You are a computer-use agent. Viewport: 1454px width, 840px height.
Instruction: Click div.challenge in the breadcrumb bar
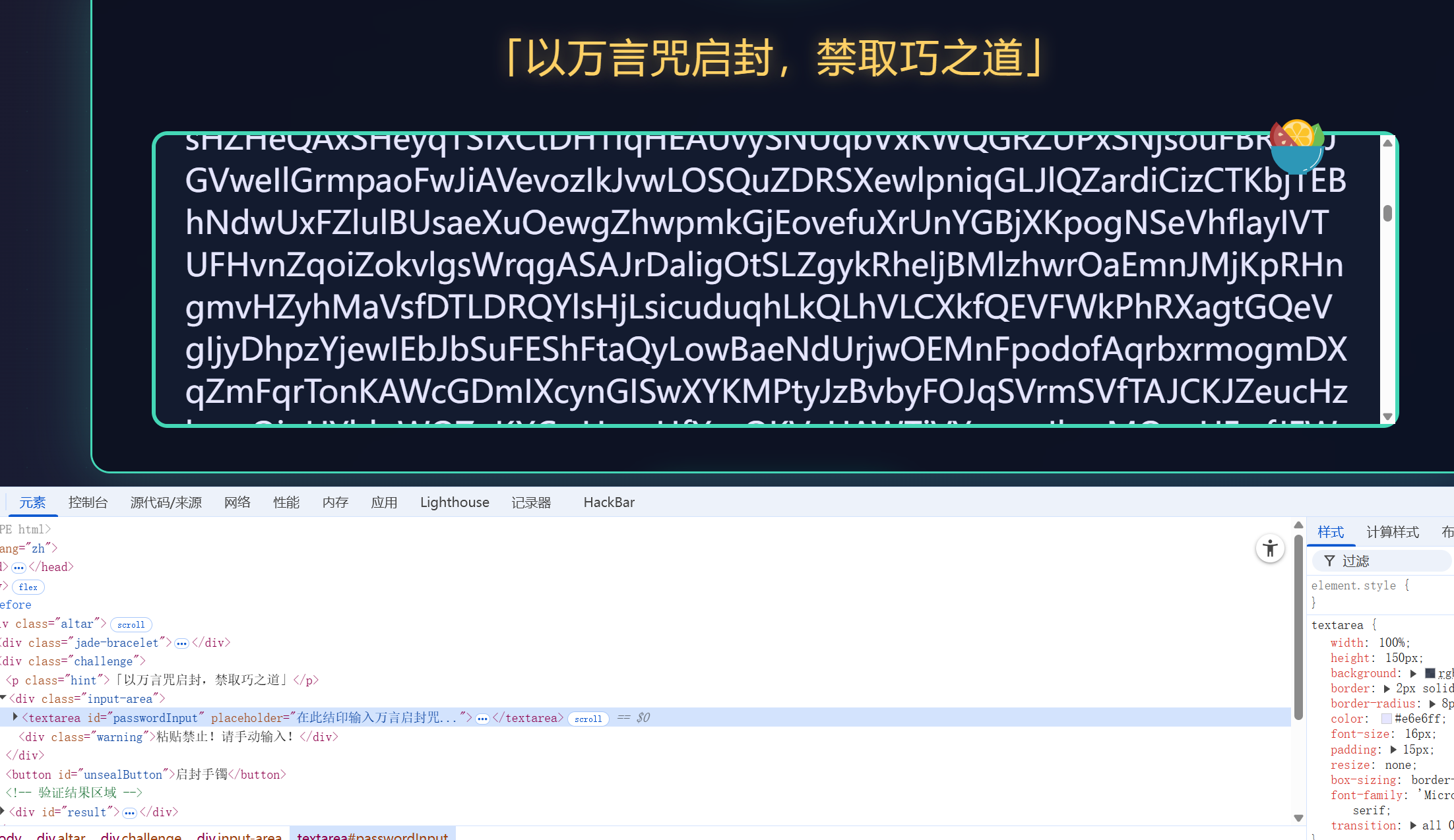(x=141, y=835)
